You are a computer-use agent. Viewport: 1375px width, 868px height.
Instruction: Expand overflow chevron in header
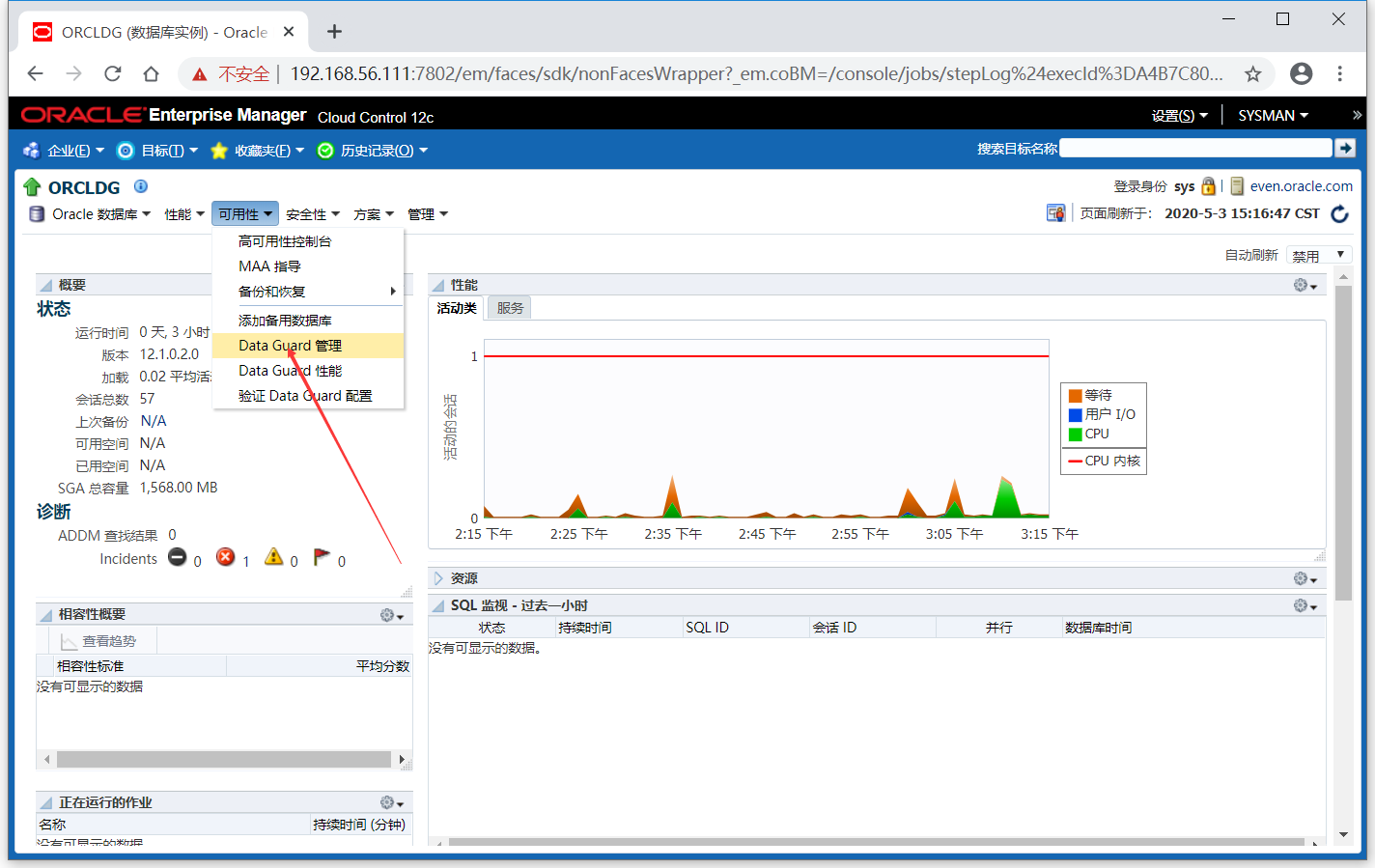click(x=1357, y=115)
